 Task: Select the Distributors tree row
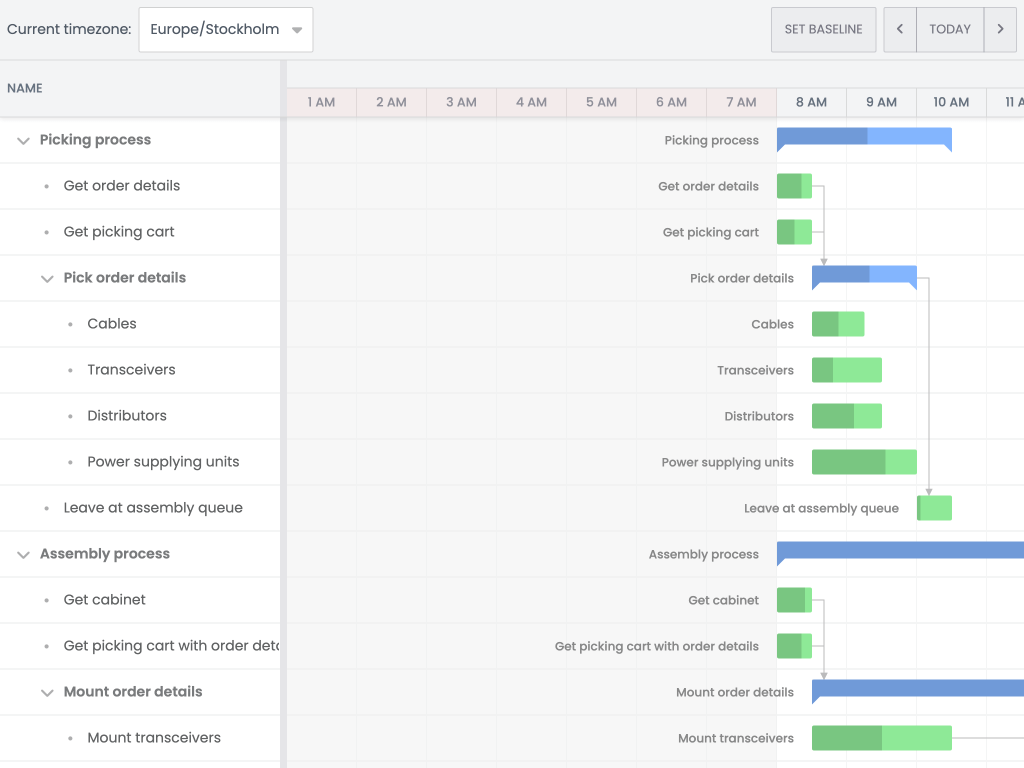tap(140, 416)
